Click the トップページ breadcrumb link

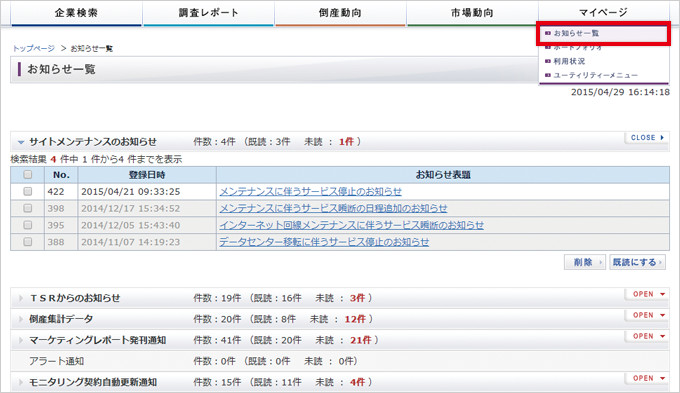click(34, 48)
